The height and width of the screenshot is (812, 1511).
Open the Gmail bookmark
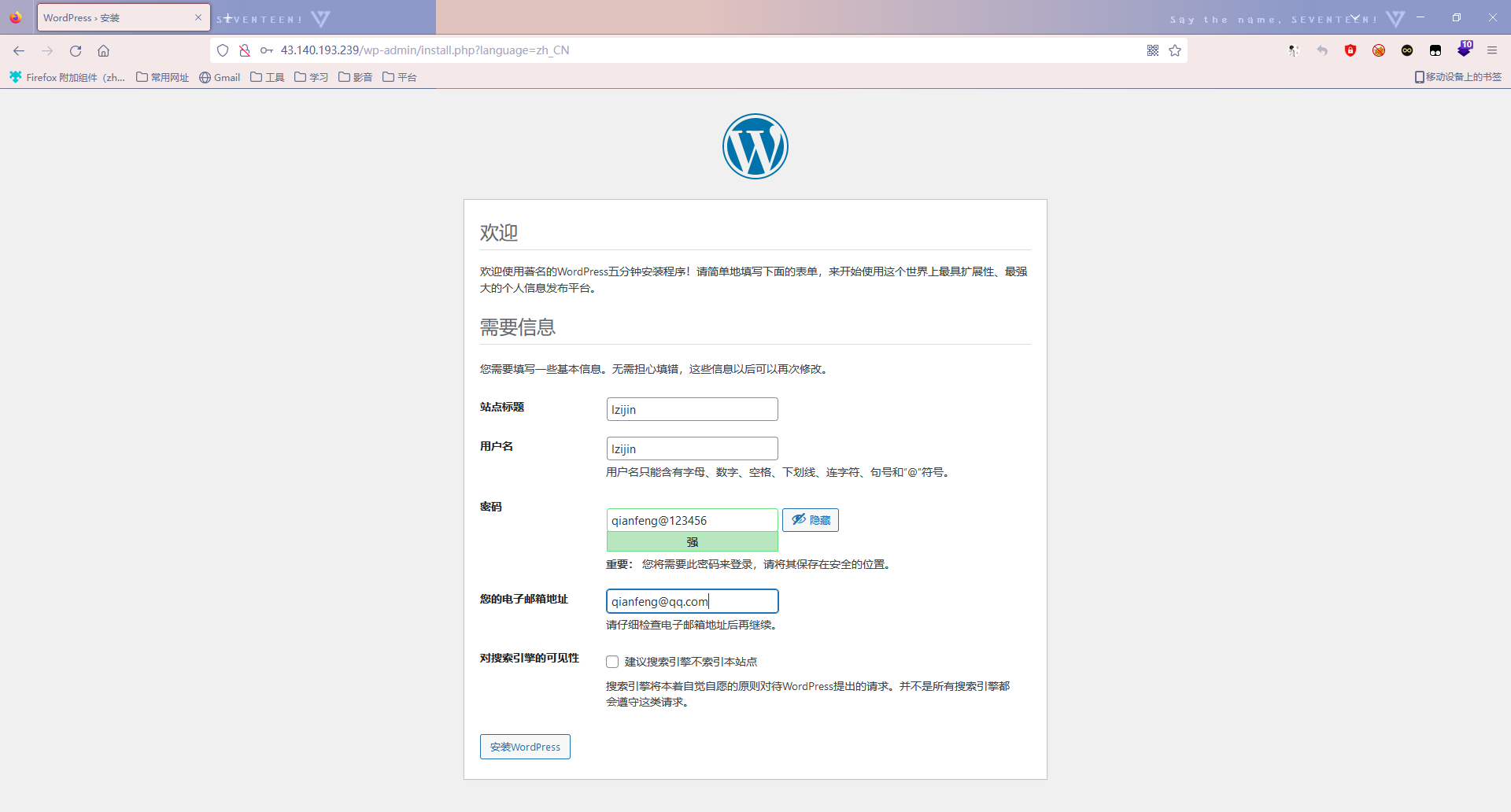(220, 77)
